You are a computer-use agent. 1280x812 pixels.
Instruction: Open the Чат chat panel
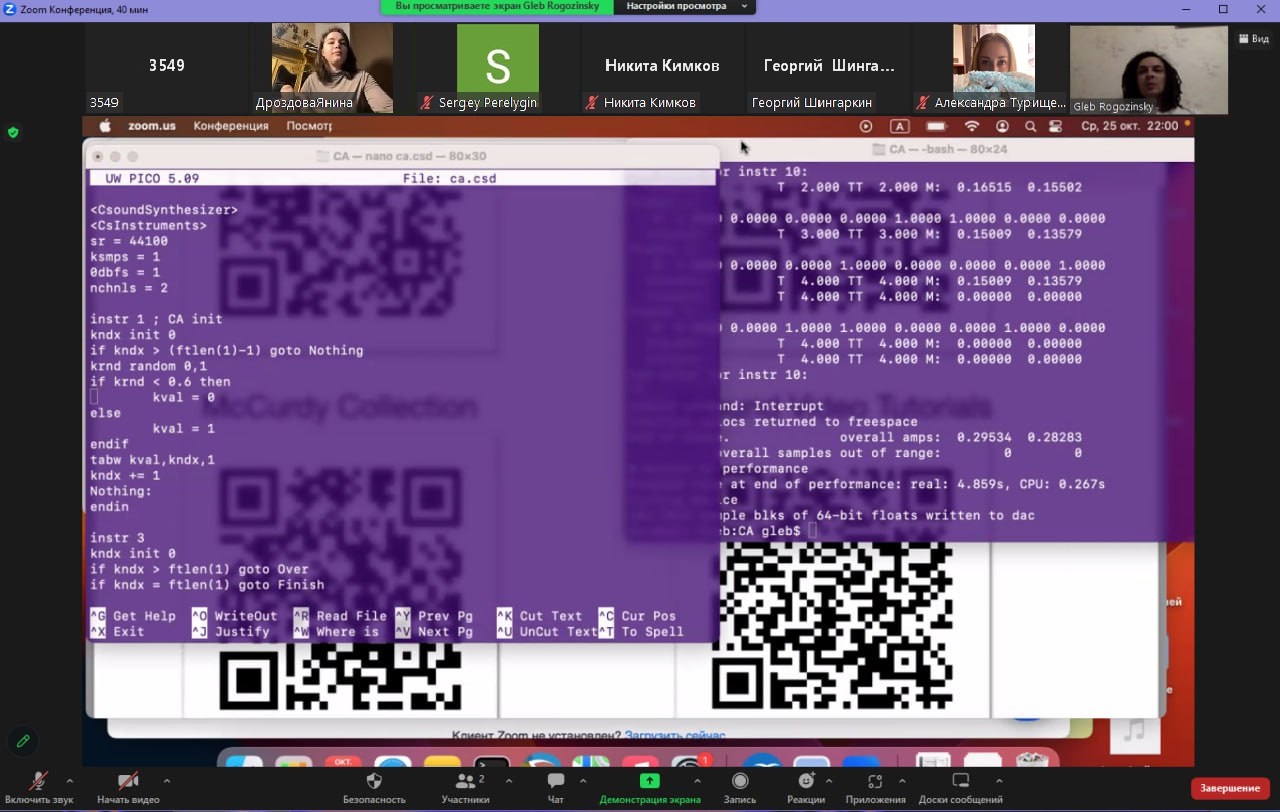(556, 782)
